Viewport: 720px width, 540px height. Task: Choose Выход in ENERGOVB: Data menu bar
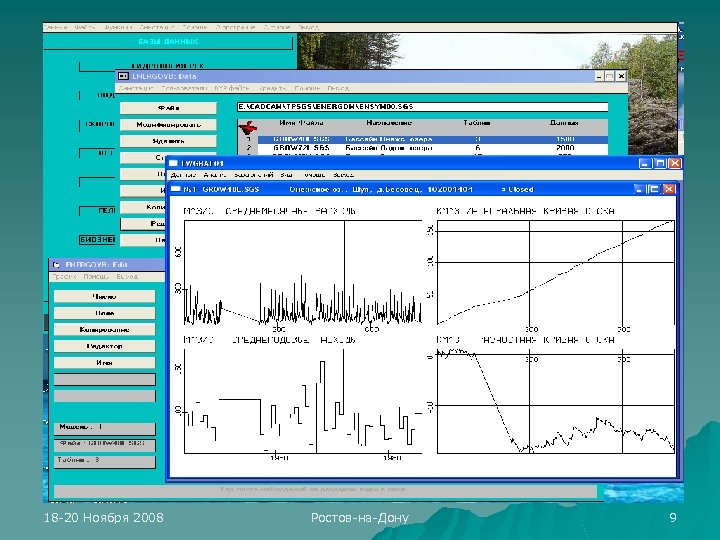338,88
